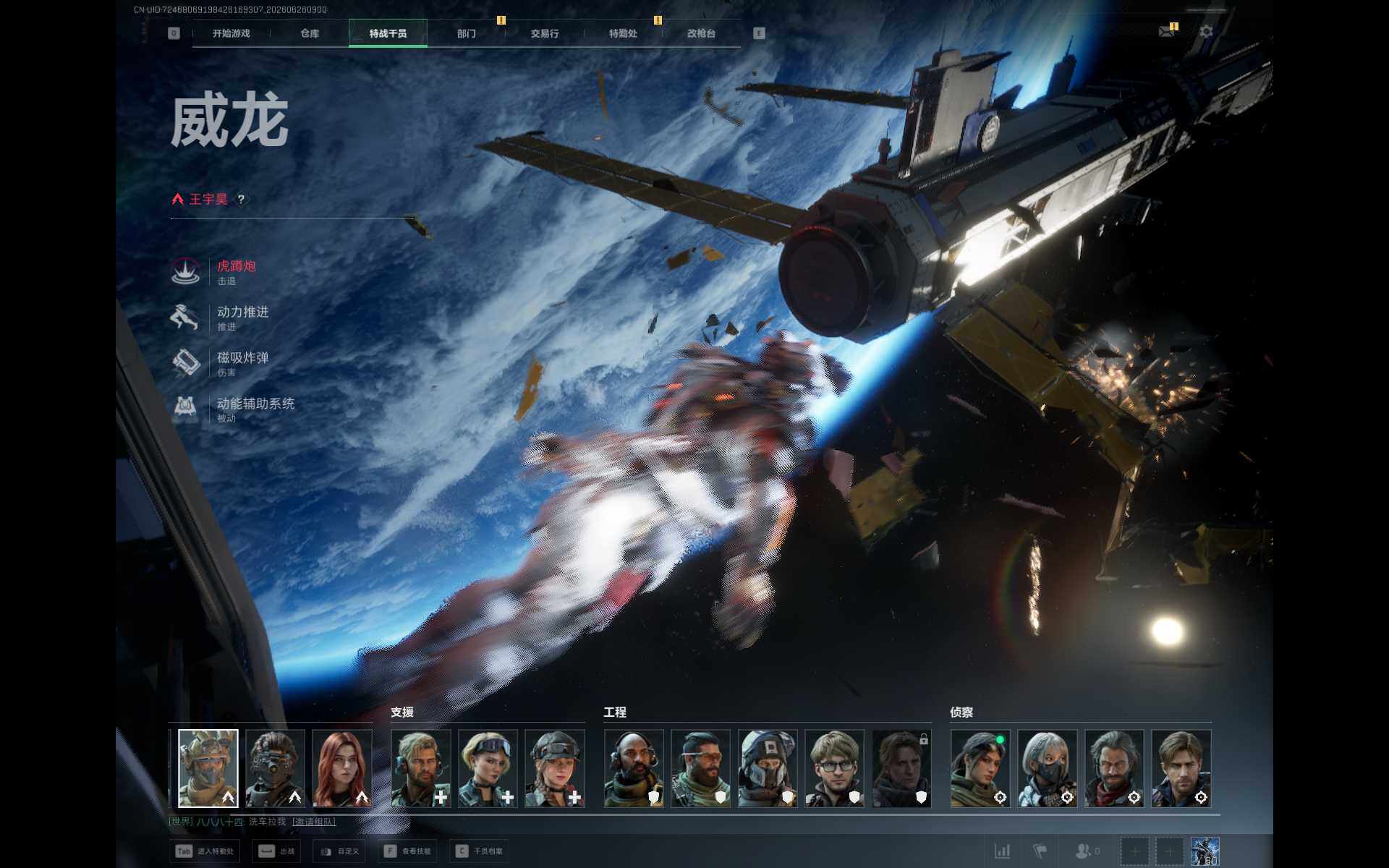Click the Tab 进入特勤处 button
This screenshot has height=868, width=1389.
[x=205, y=851]
